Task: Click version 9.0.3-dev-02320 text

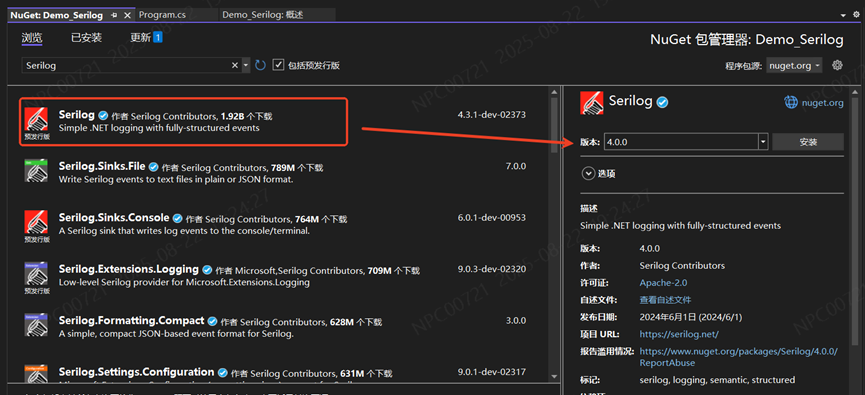Action: coord(492,269)
